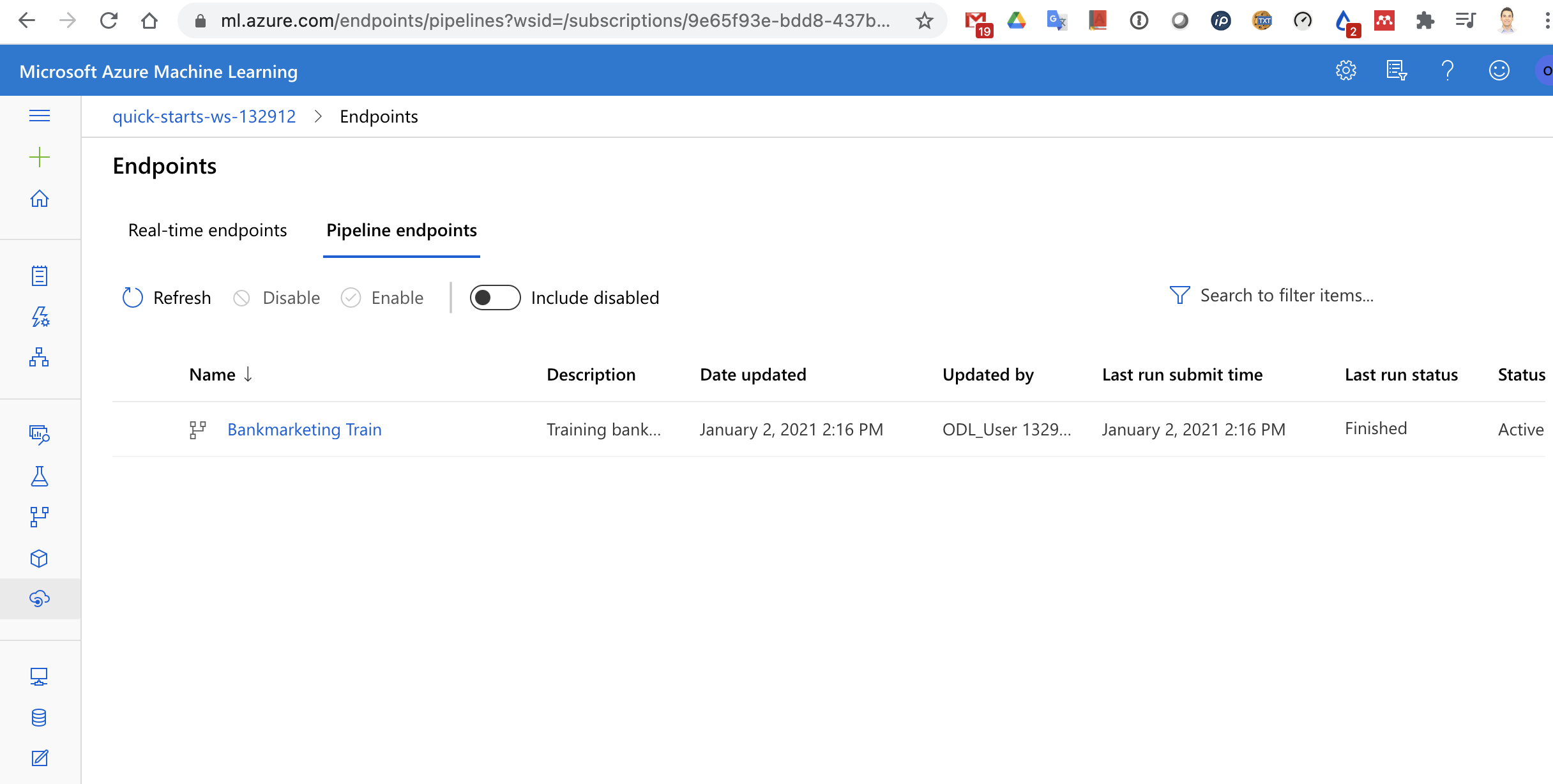The image size is (1553, 784).
Task: Open Automated ML lightning icon
Action: tap(40, 317)
